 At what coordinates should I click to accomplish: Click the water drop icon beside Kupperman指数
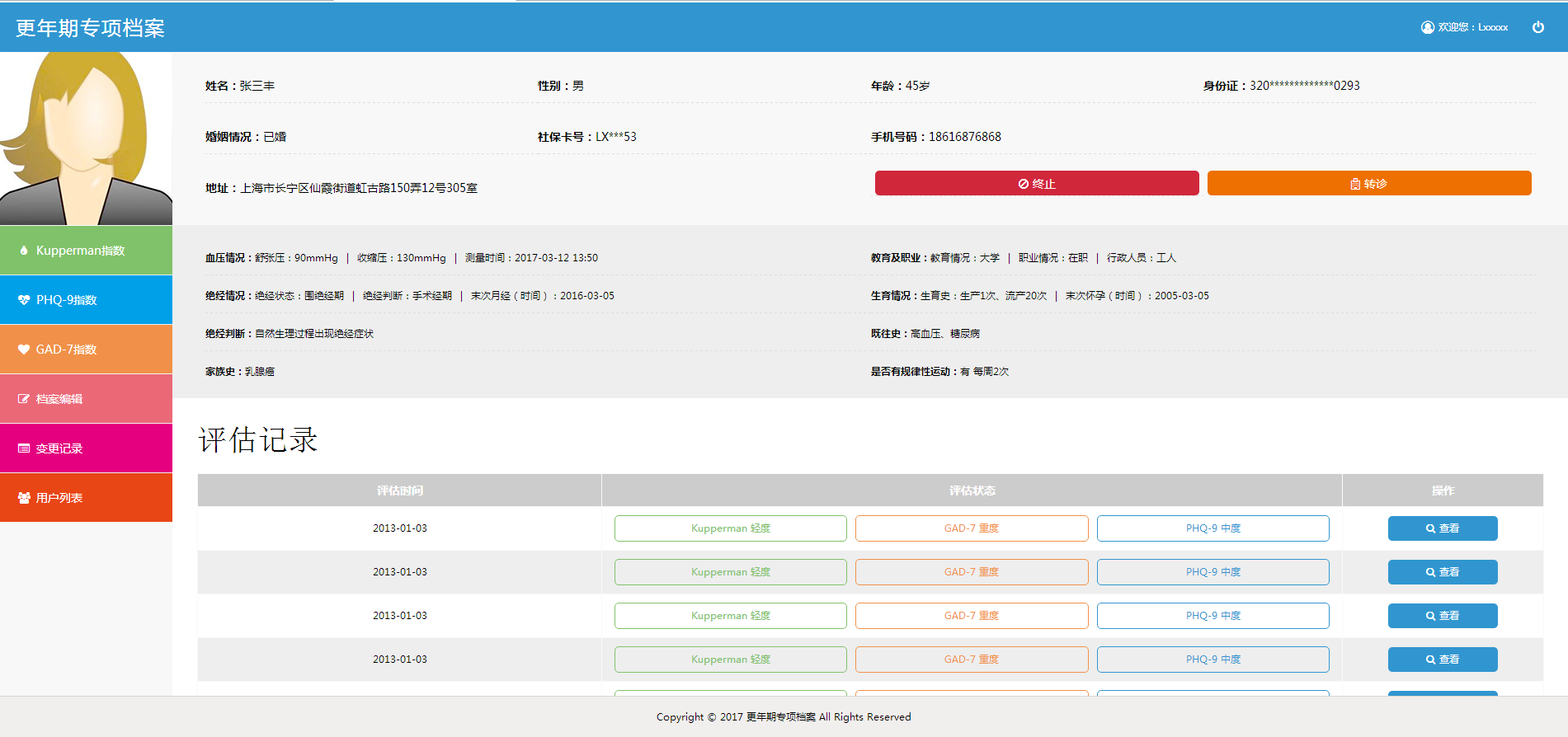coord(24,251)
